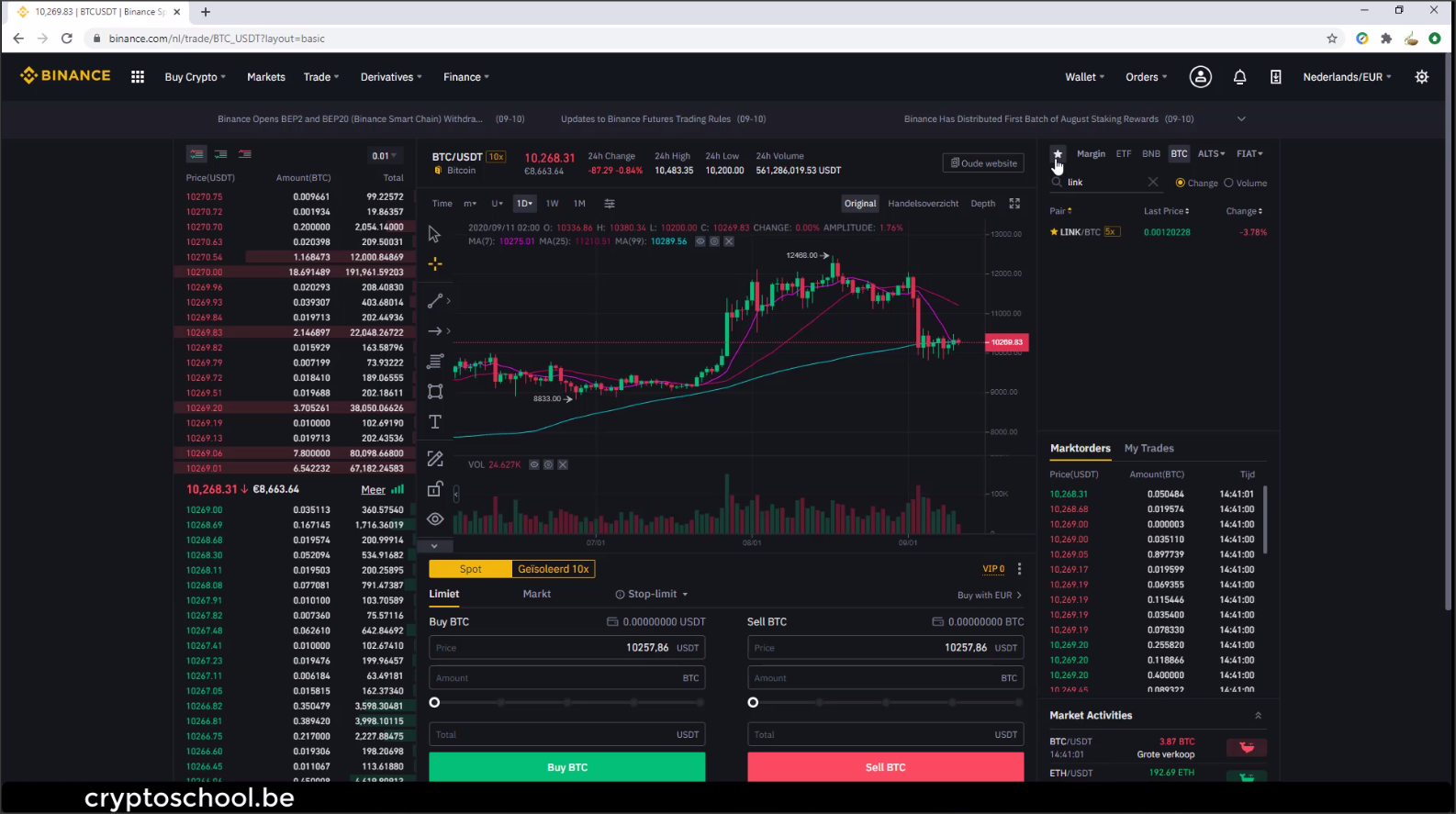Click the red Sell BTC button
The width and height of the screenshot is (1456, 814).
[x=886, y=767]
